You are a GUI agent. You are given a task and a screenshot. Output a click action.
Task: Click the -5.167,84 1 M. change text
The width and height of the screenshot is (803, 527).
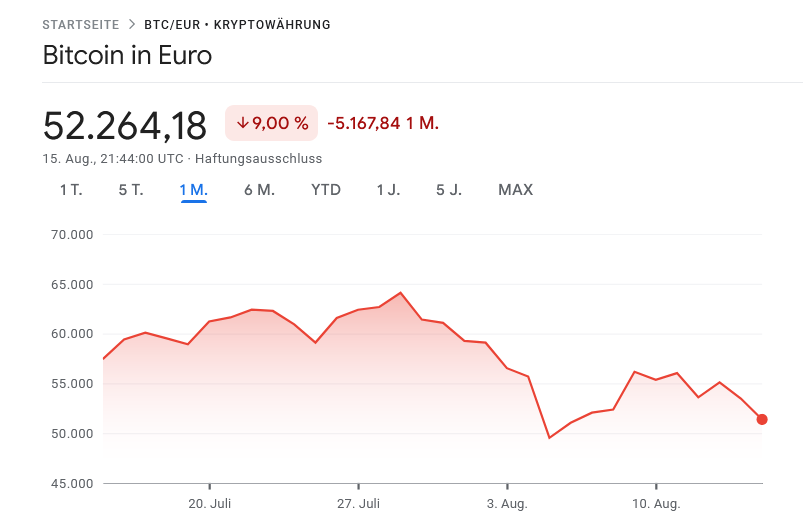(383, 123)
